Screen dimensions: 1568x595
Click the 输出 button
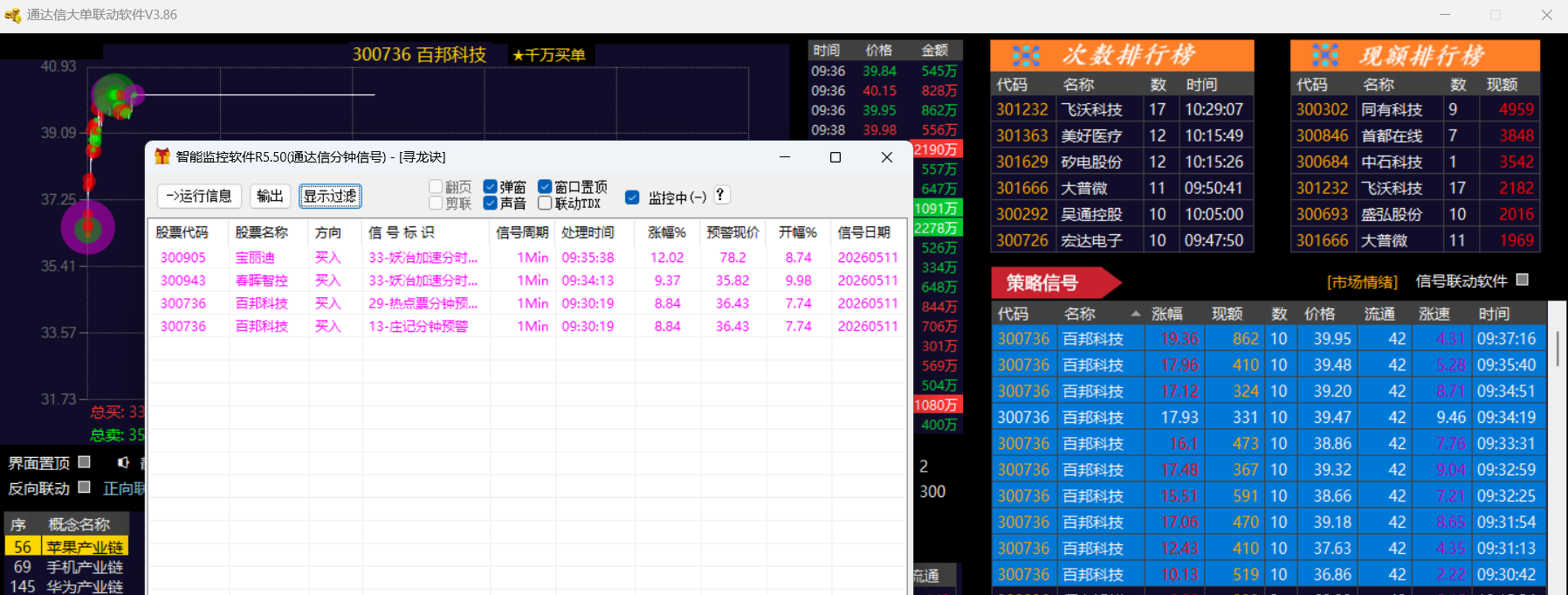click(x=270, y=196)
